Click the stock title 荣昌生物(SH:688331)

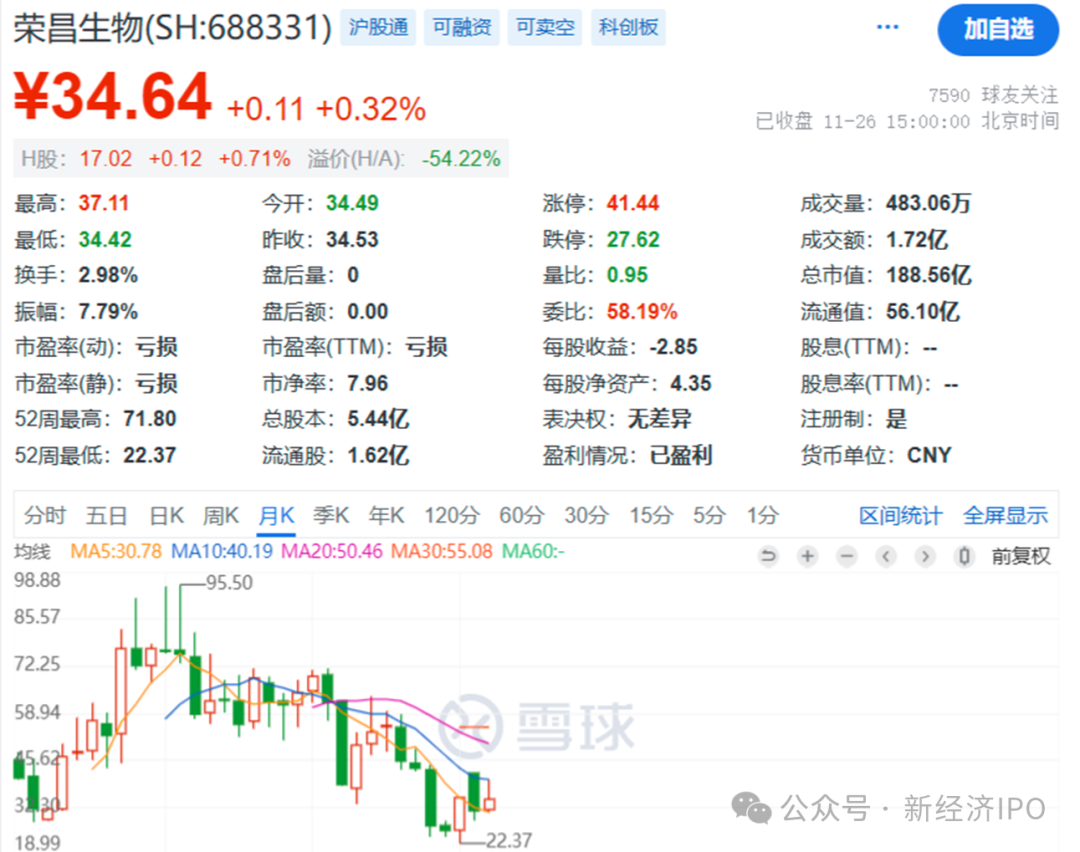tap(172, 28)
